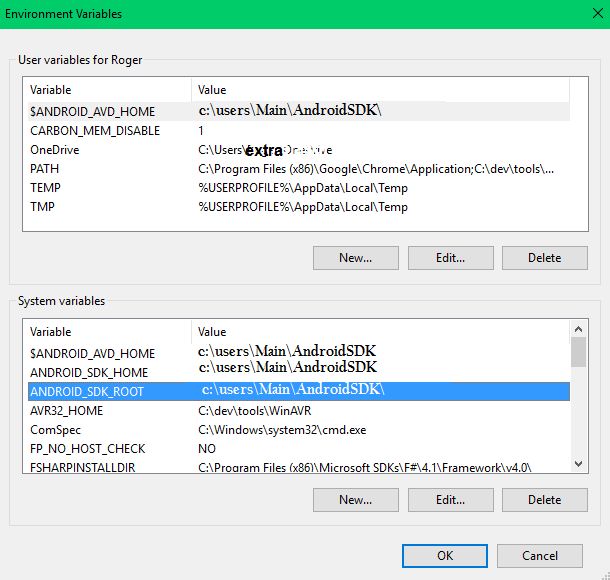Click New under System variables
Image resolution: width=610 pixels, height=580 pixels.
[x=356, y=500]
